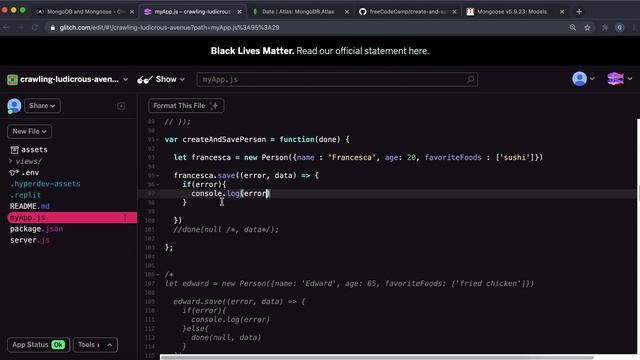The width and height of the screenshot is (640, 360).
Task: Click the browser back arrow
Action: point(6,27)
